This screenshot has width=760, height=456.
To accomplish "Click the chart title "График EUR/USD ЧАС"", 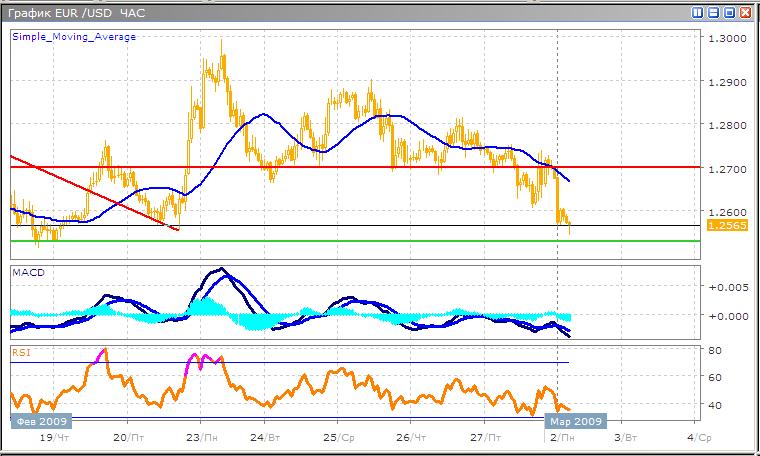I will click(75, 12).
